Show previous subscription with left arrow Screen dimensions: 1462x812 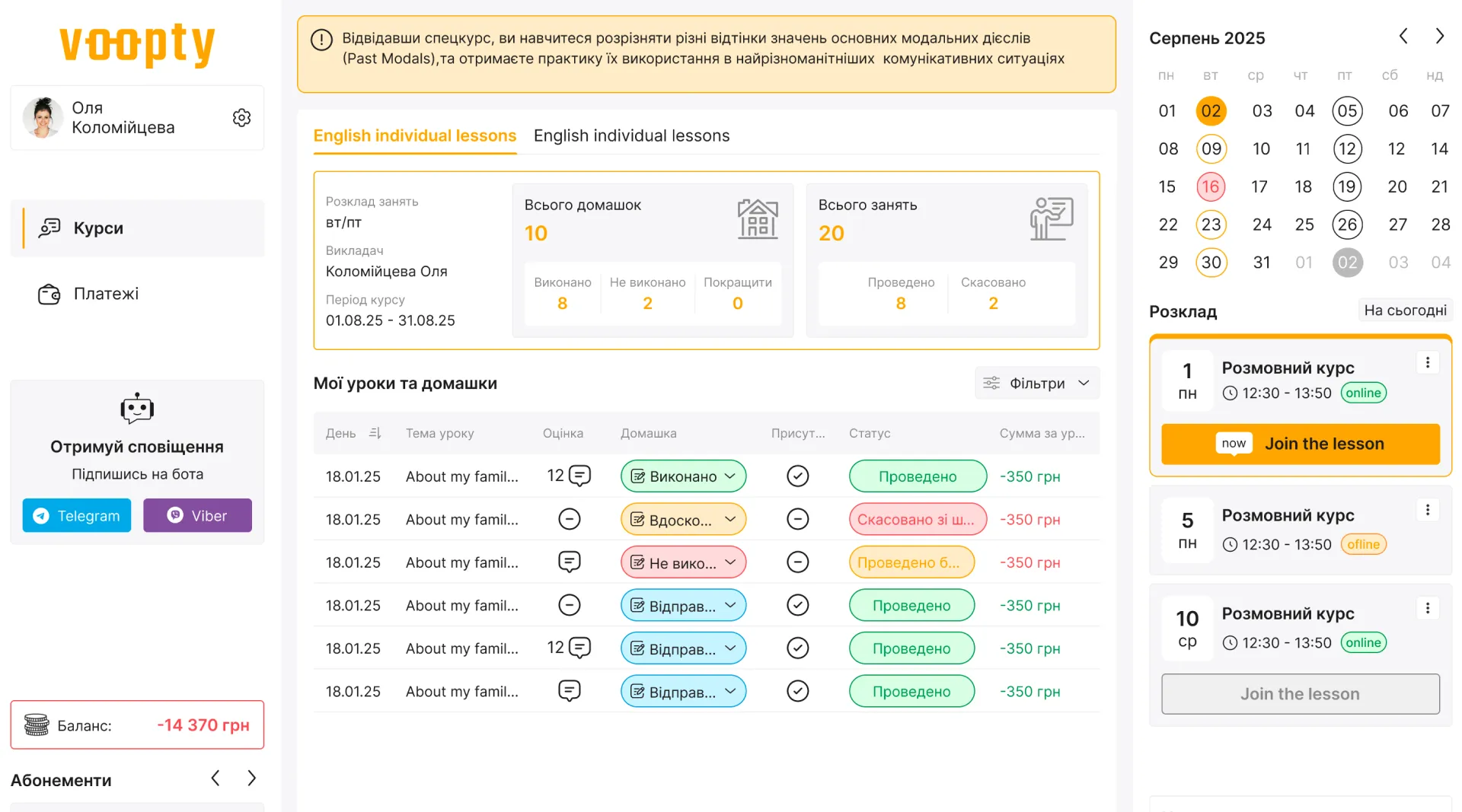tap(215, 778)
